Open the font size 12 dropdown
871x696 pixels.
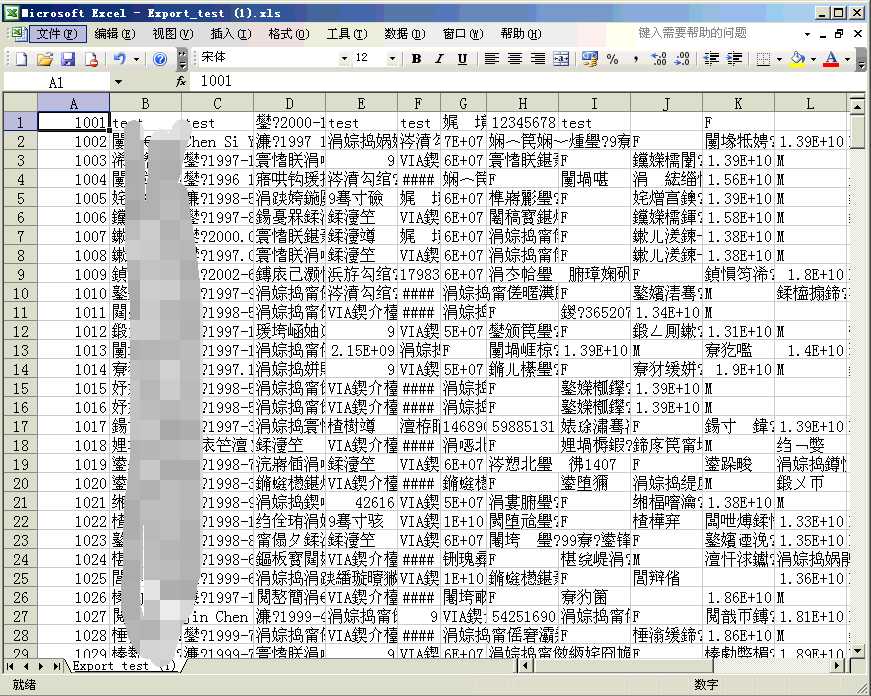pos(392,58)
